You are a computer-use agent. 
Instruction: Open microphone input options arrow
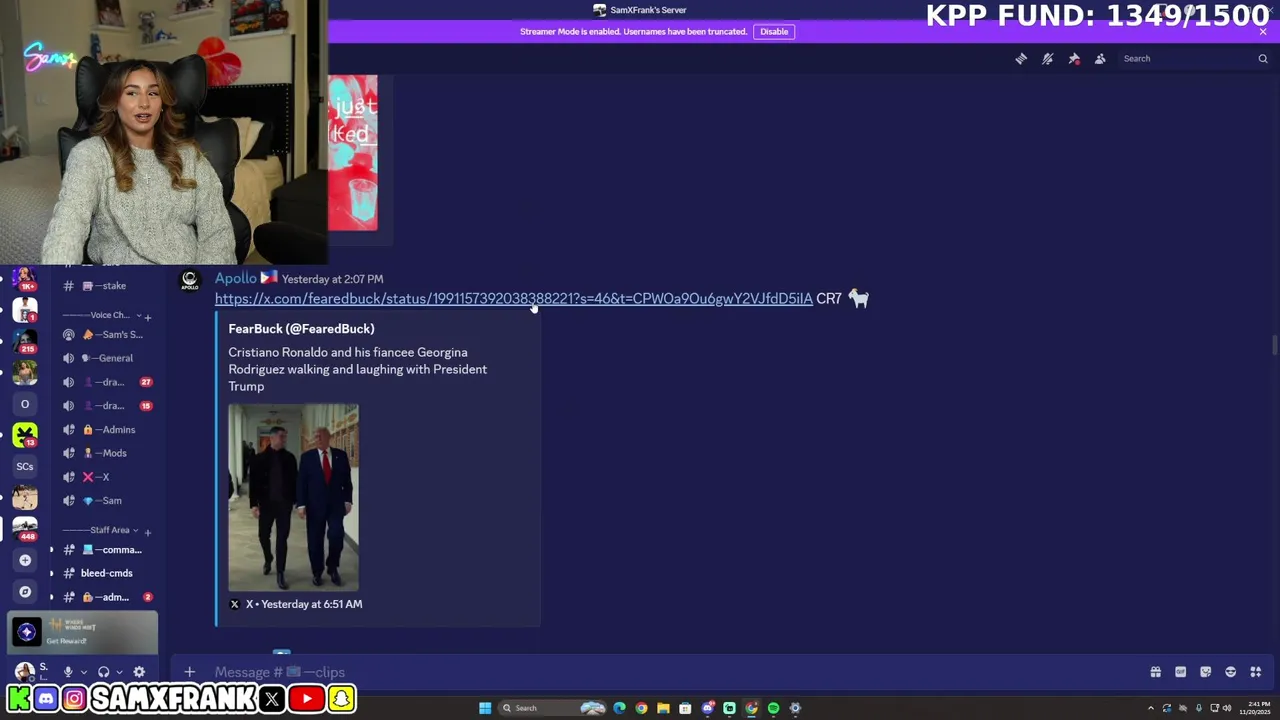coord(83,673)
